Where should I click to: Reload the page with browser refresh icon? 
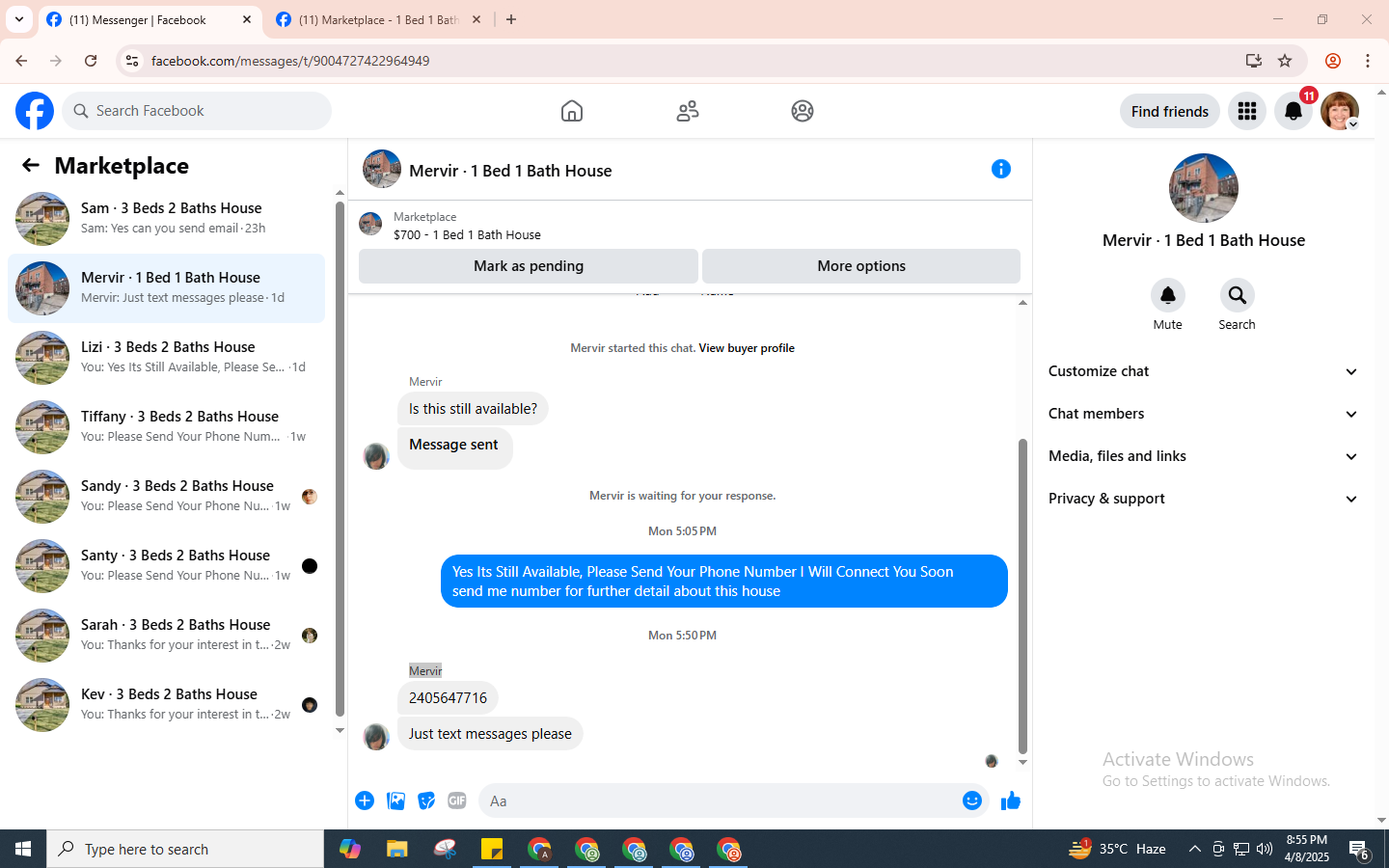pos(91,61)
